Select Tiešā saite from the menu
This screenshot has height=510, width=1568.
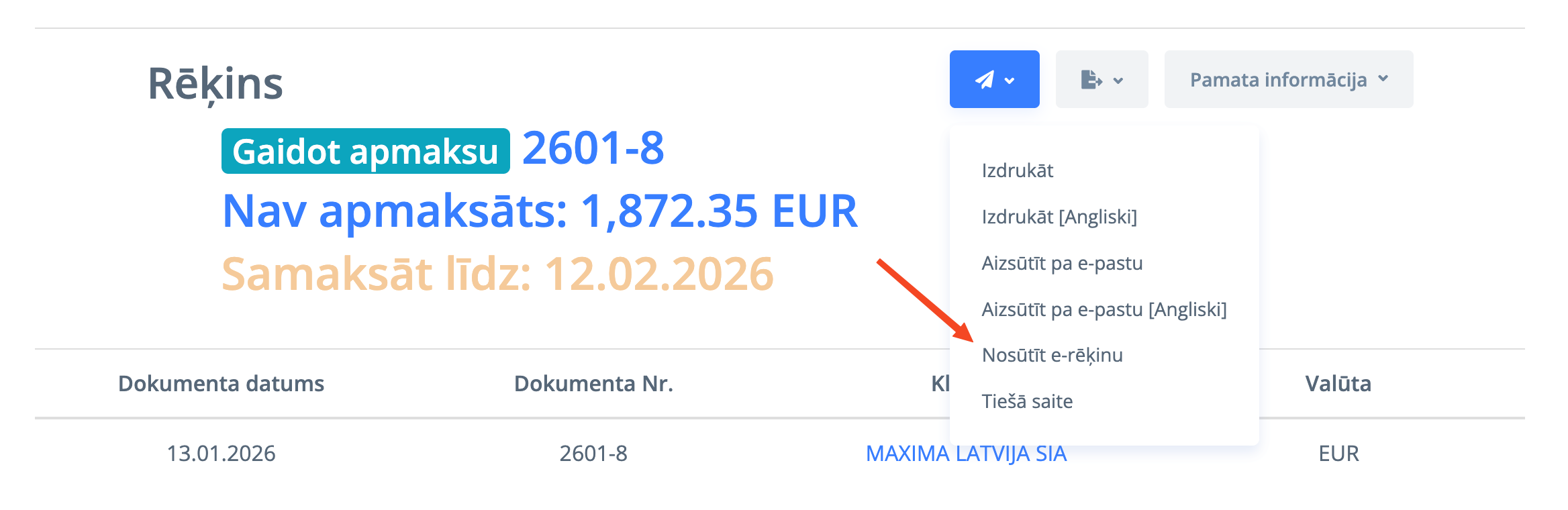[x=1027, y=401]
